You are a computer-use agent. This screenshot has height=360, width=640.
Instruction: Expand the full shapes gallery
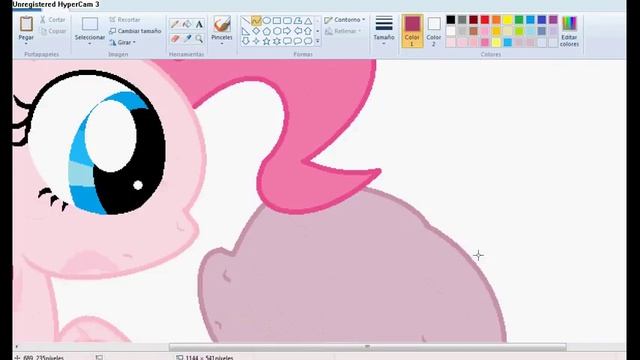click(x=318, y=41)
